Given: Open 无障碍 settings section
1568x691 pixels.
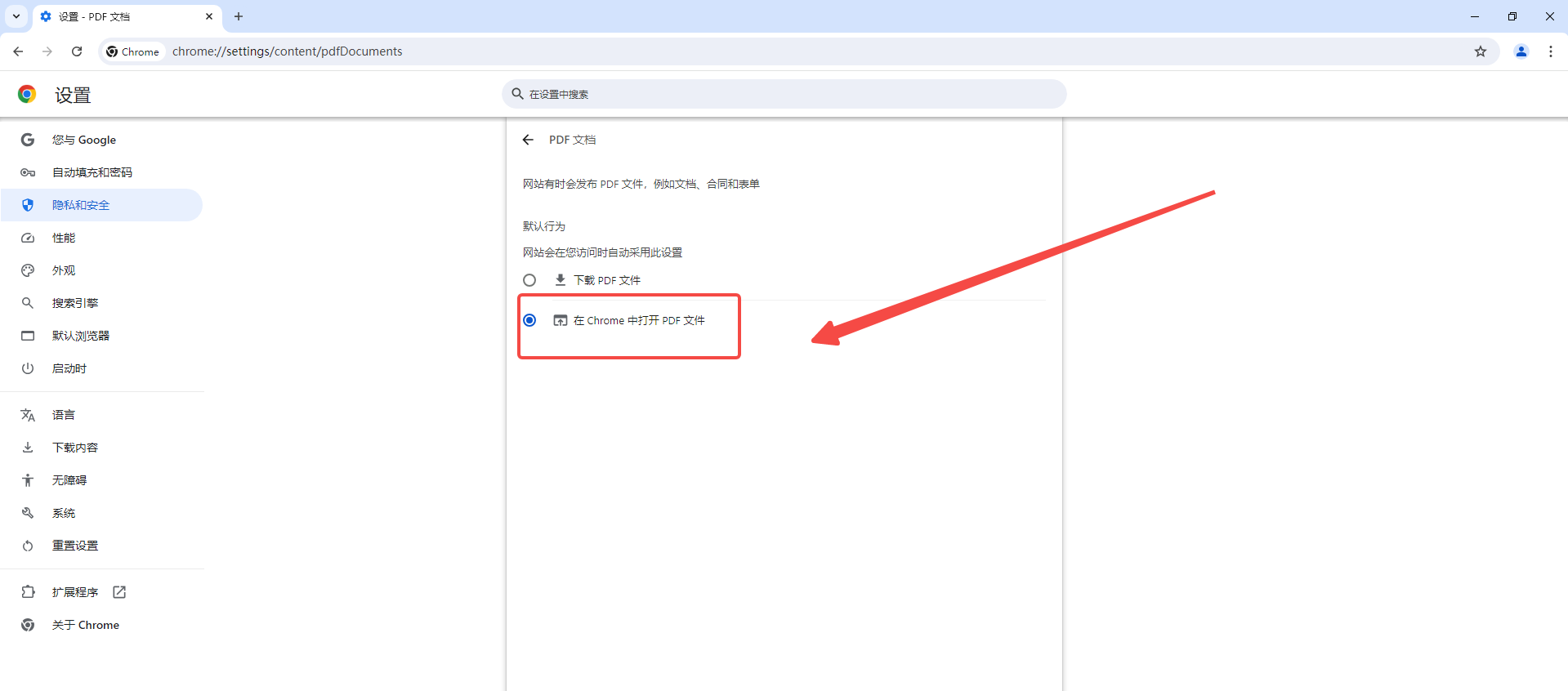Looking at the screenshot, I should 102,480.
